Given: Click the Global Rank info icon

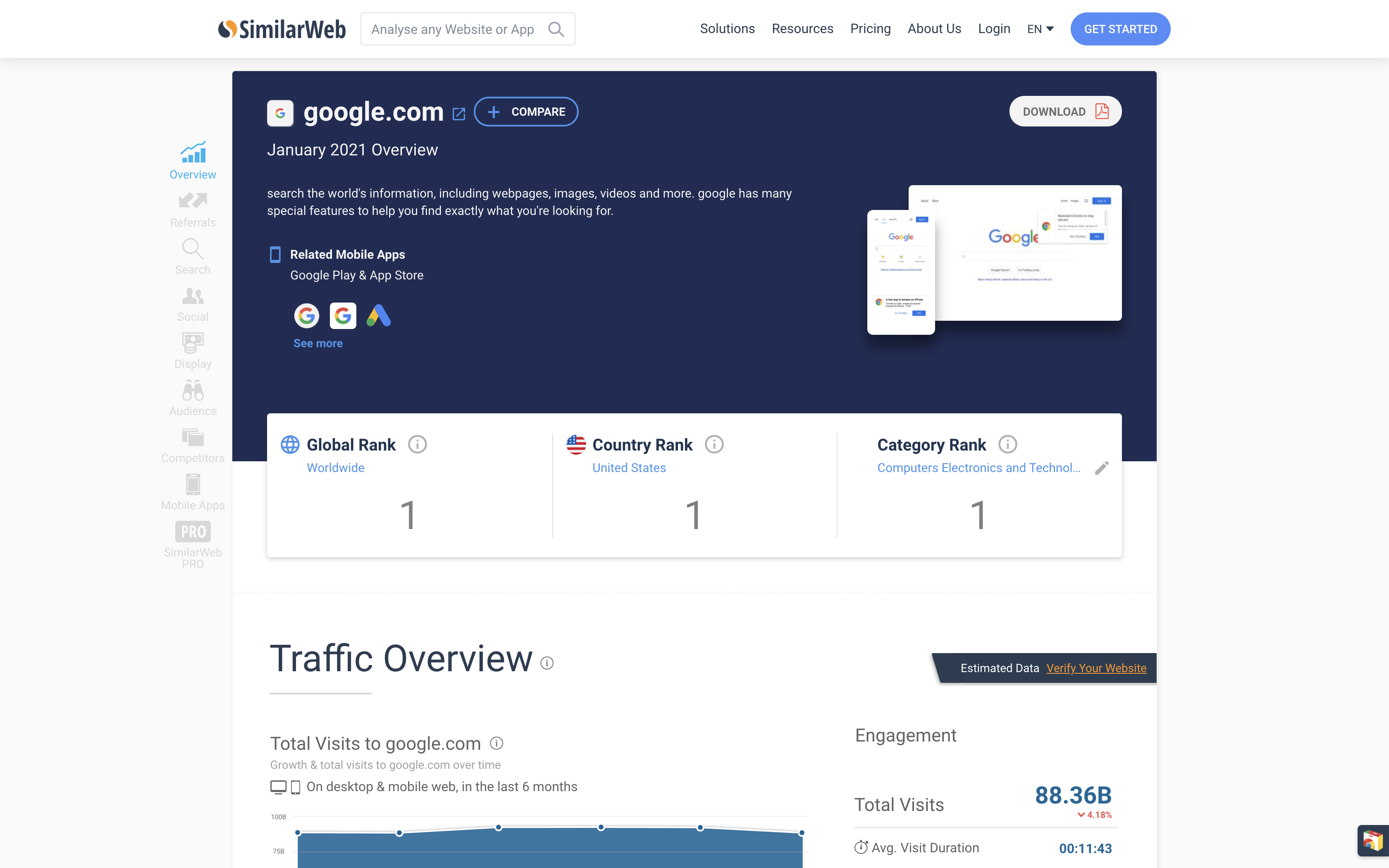Looking at the screenshot, I should (x=417, y=444).
